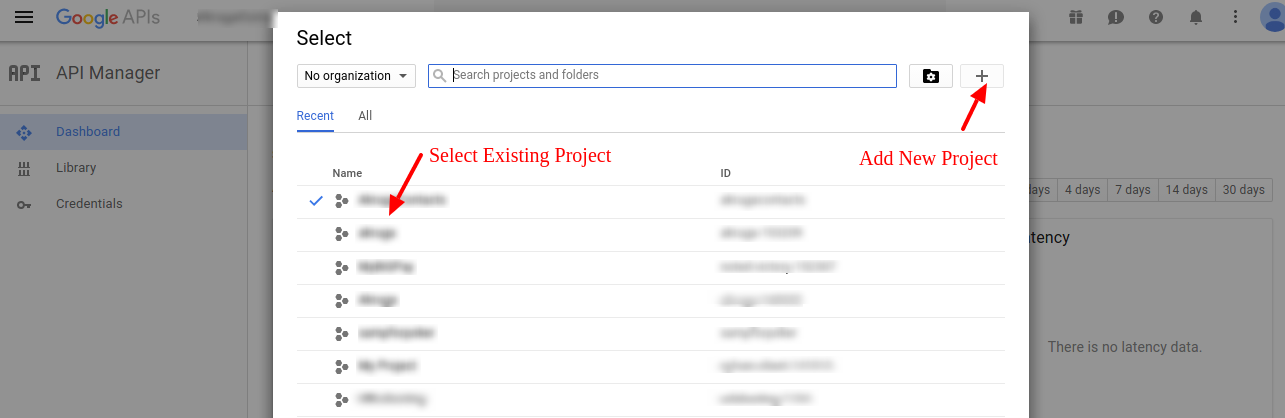The height and width of the screenshot is (418, 1285).
Task: Select the 7 days time range
Action: (1133, 190)
